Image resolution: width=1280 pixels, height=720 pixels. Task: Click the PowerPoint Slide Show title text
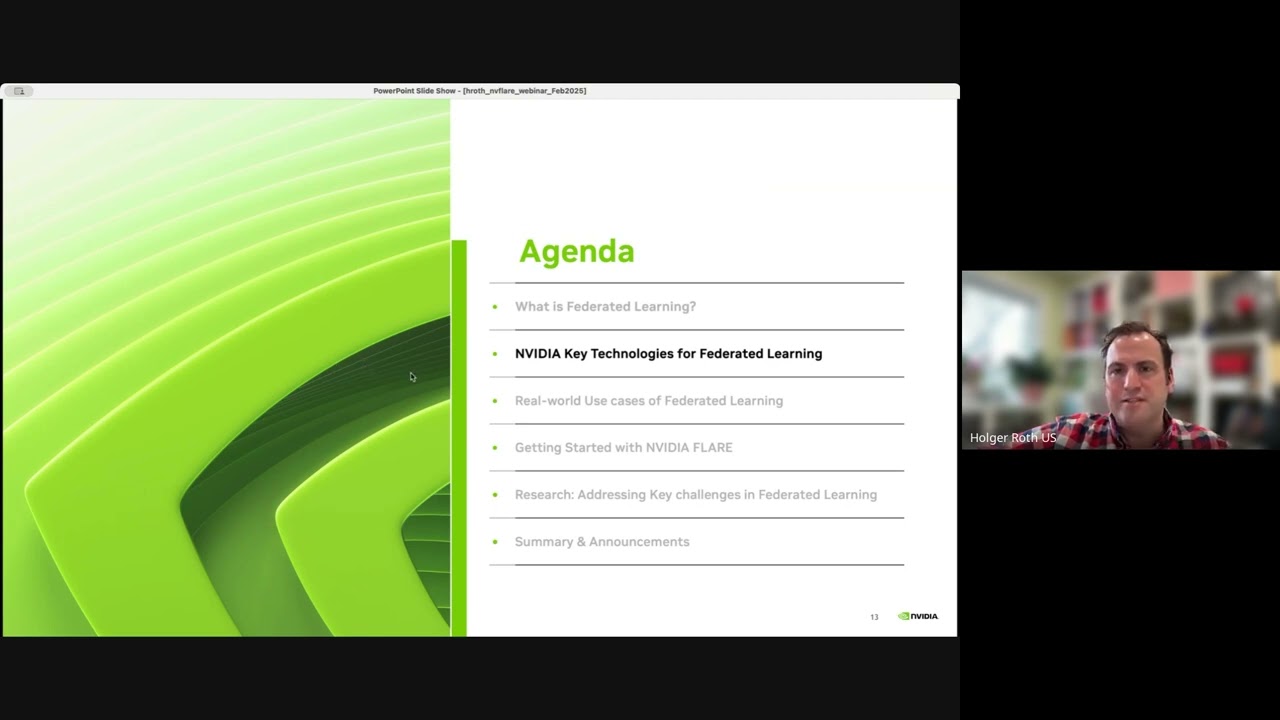[x=480, y=91]
